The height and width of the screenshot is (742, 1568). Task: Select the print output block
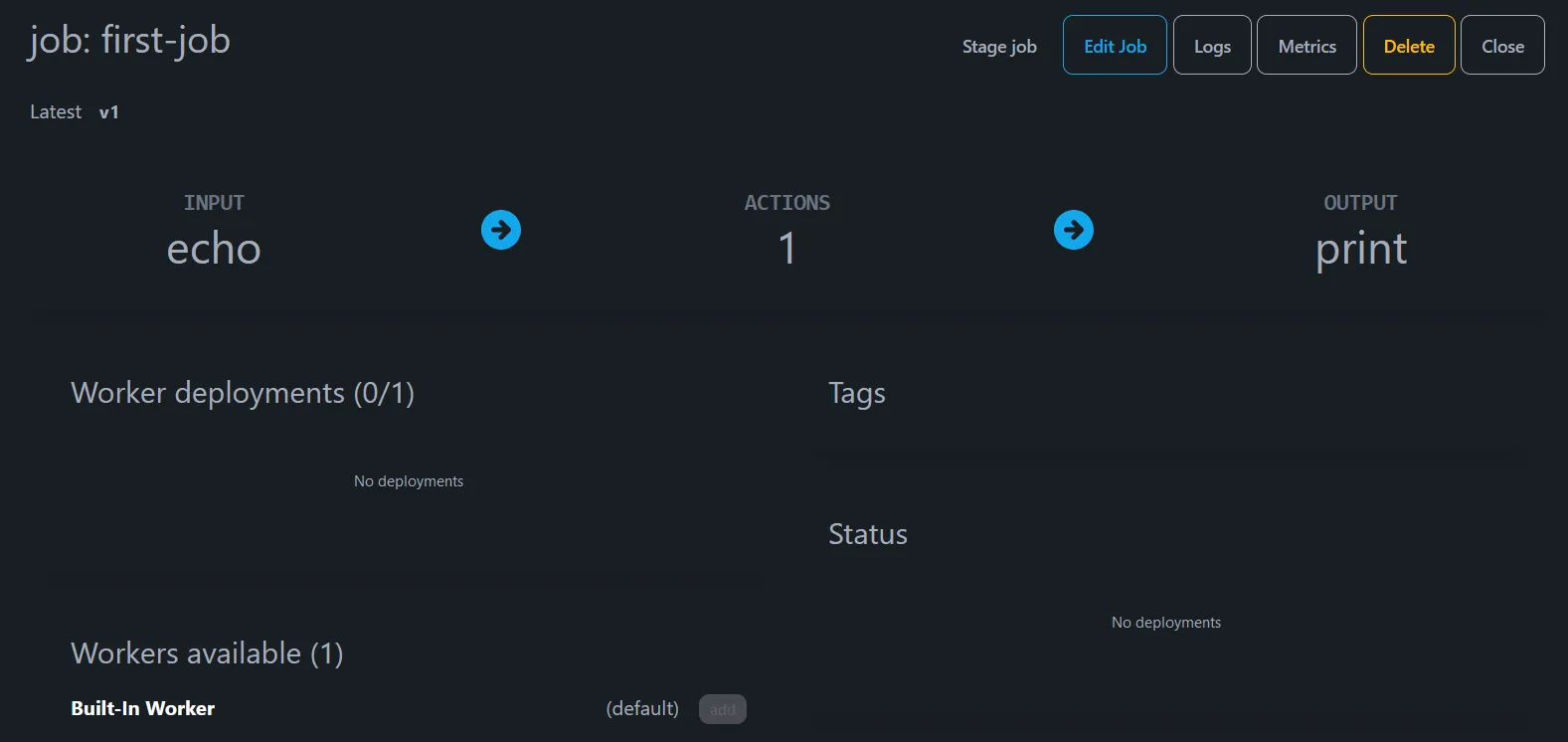[1361, 249]
